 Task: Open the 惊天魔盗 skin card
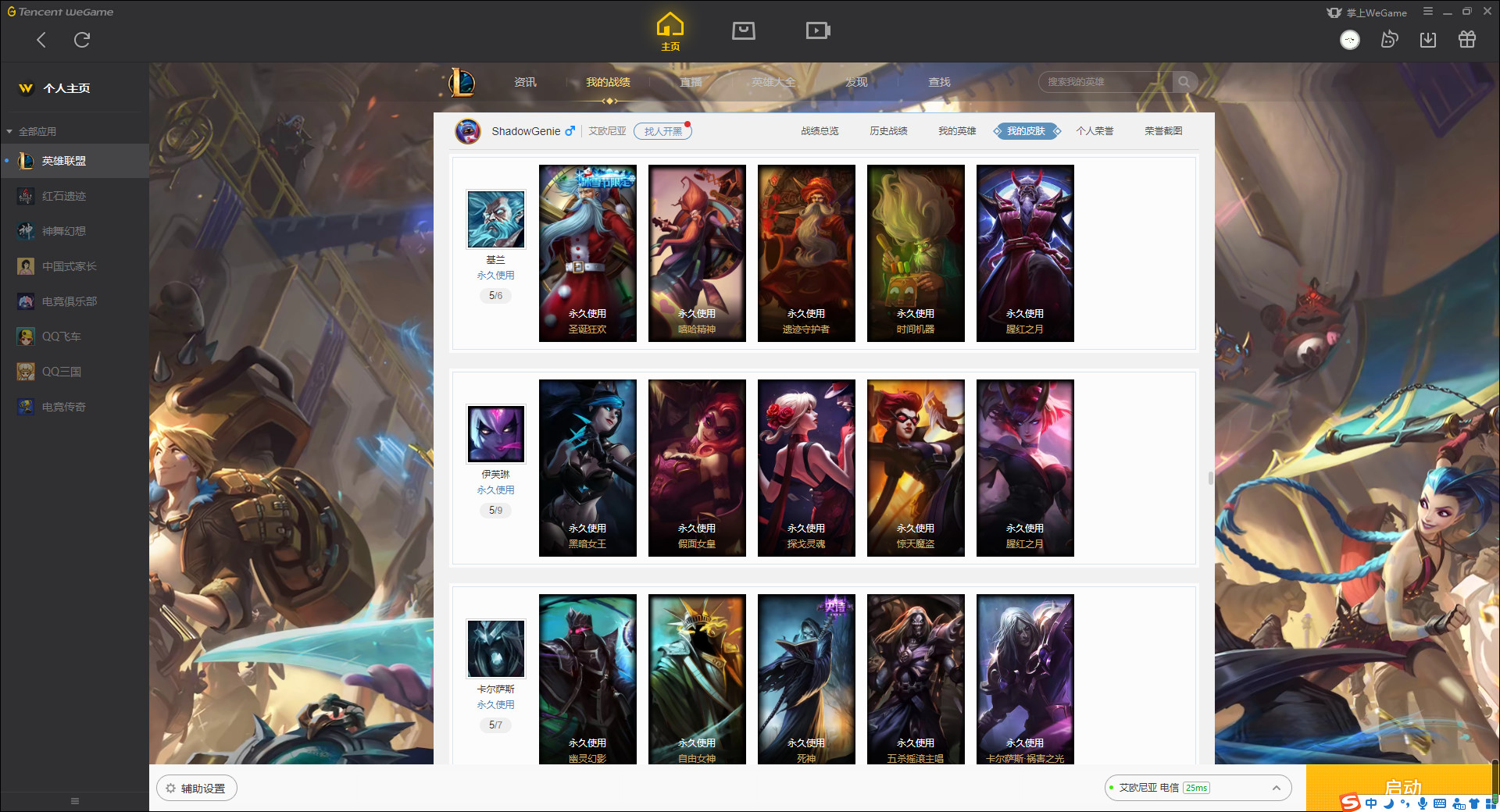916,468
